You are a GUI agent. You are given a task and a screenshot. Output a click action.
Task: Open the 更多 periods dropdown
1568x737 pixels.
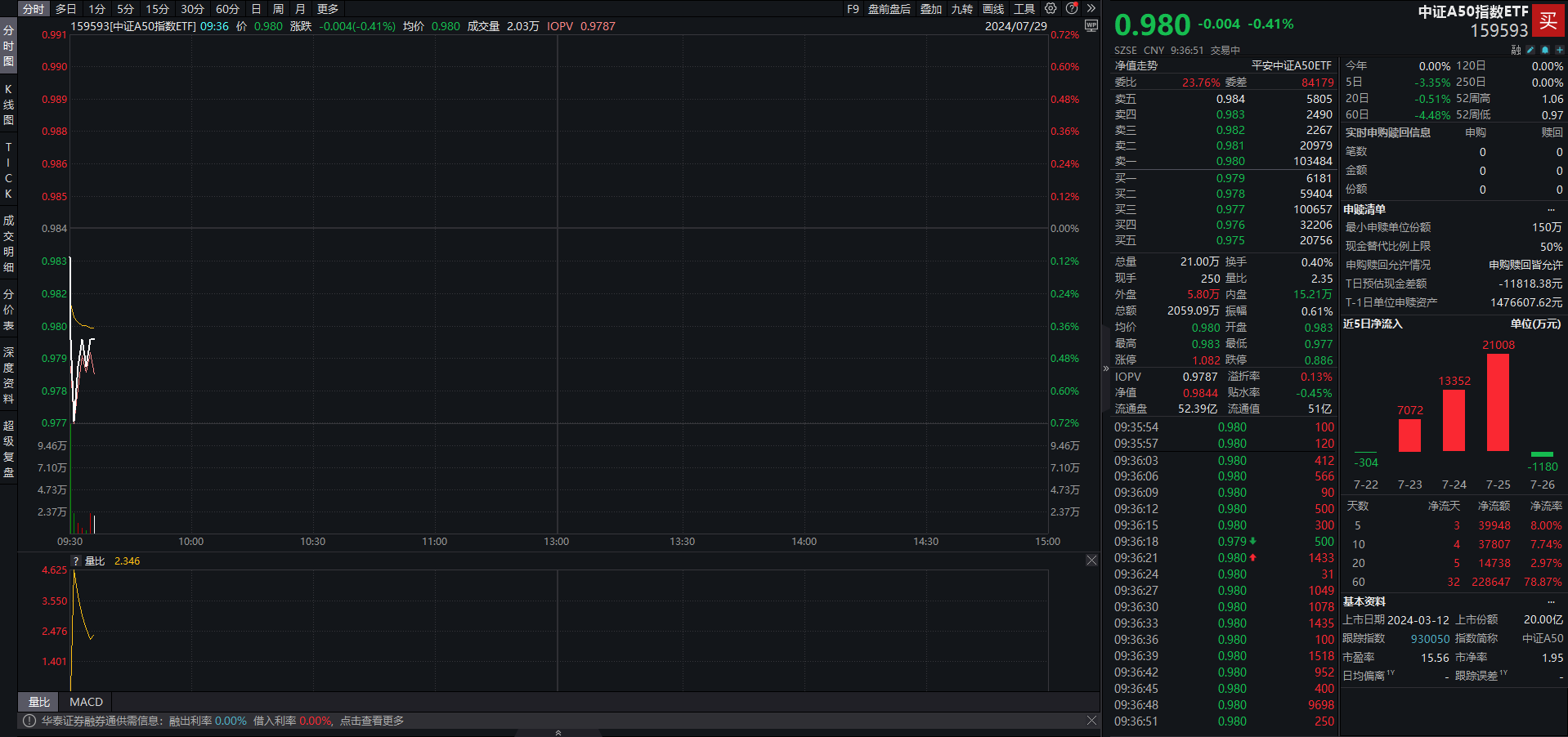328,9
